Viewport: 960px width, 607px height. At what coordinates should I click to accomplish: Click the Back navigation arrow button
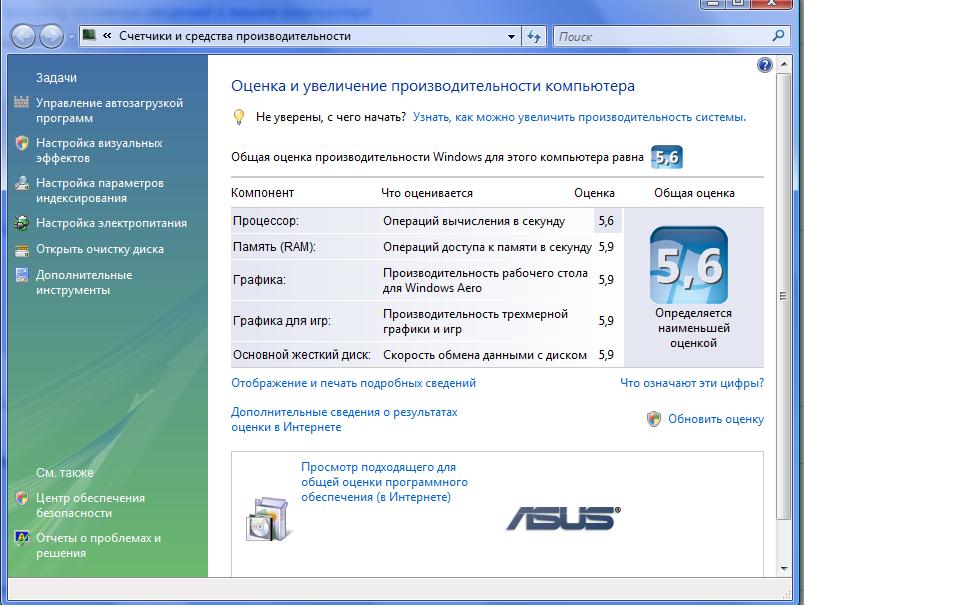tap(23, 36)
